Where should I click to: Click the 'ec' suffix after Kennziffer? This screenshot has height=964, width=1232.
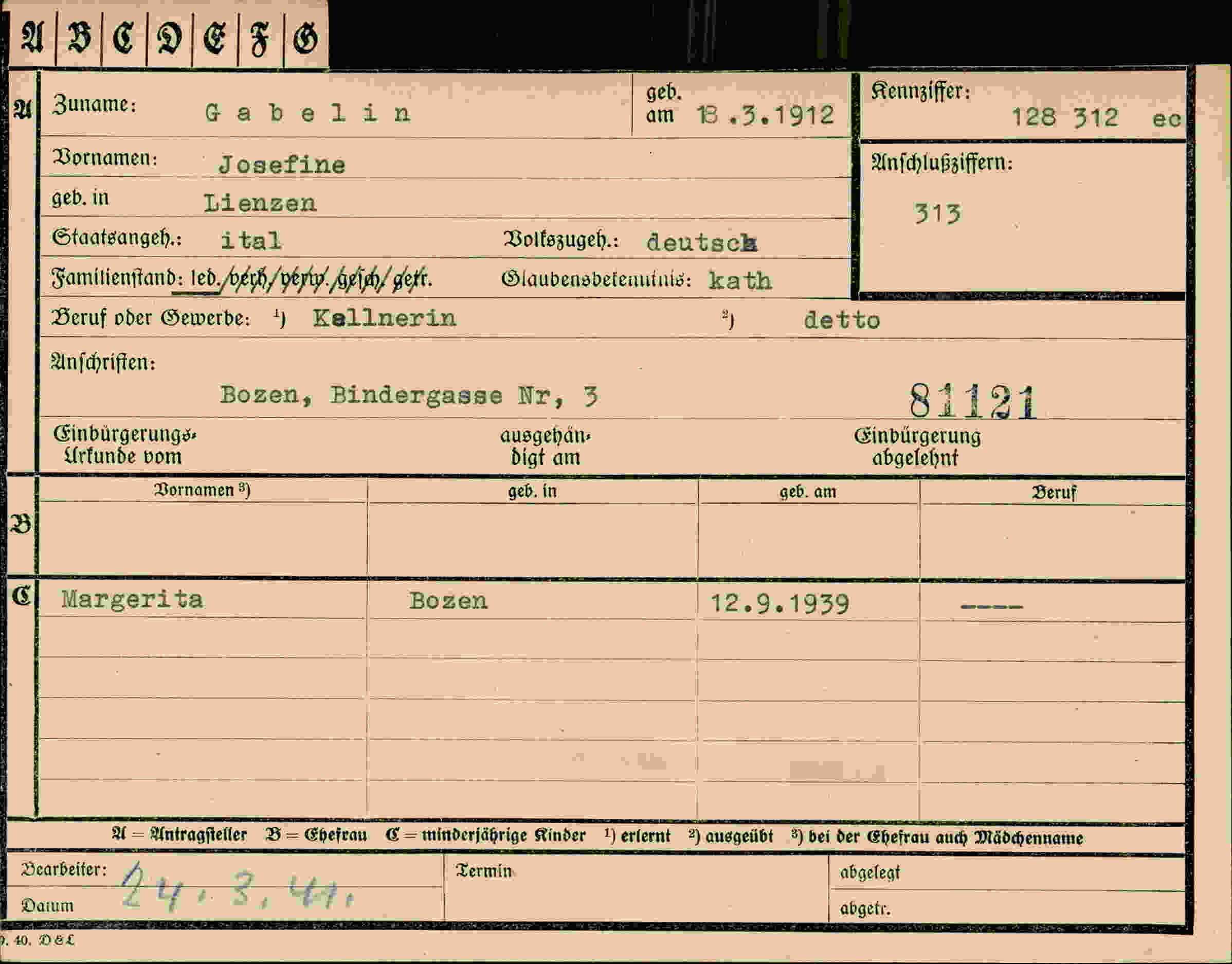[1167, 119]
